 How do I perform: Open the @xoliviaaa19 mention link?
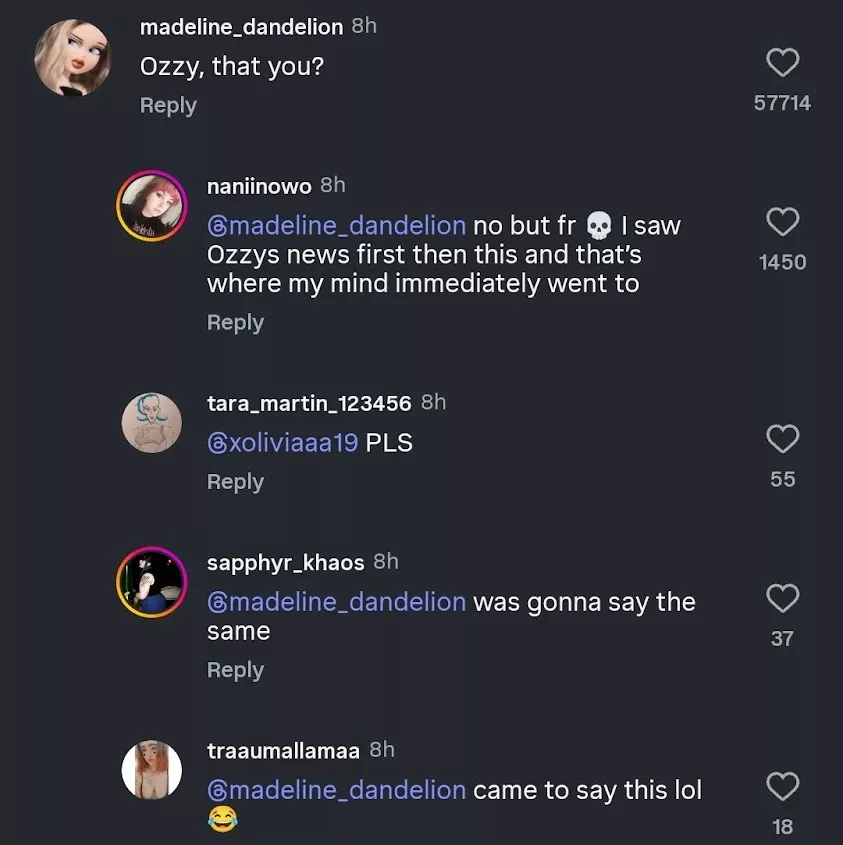pos(282,442)
